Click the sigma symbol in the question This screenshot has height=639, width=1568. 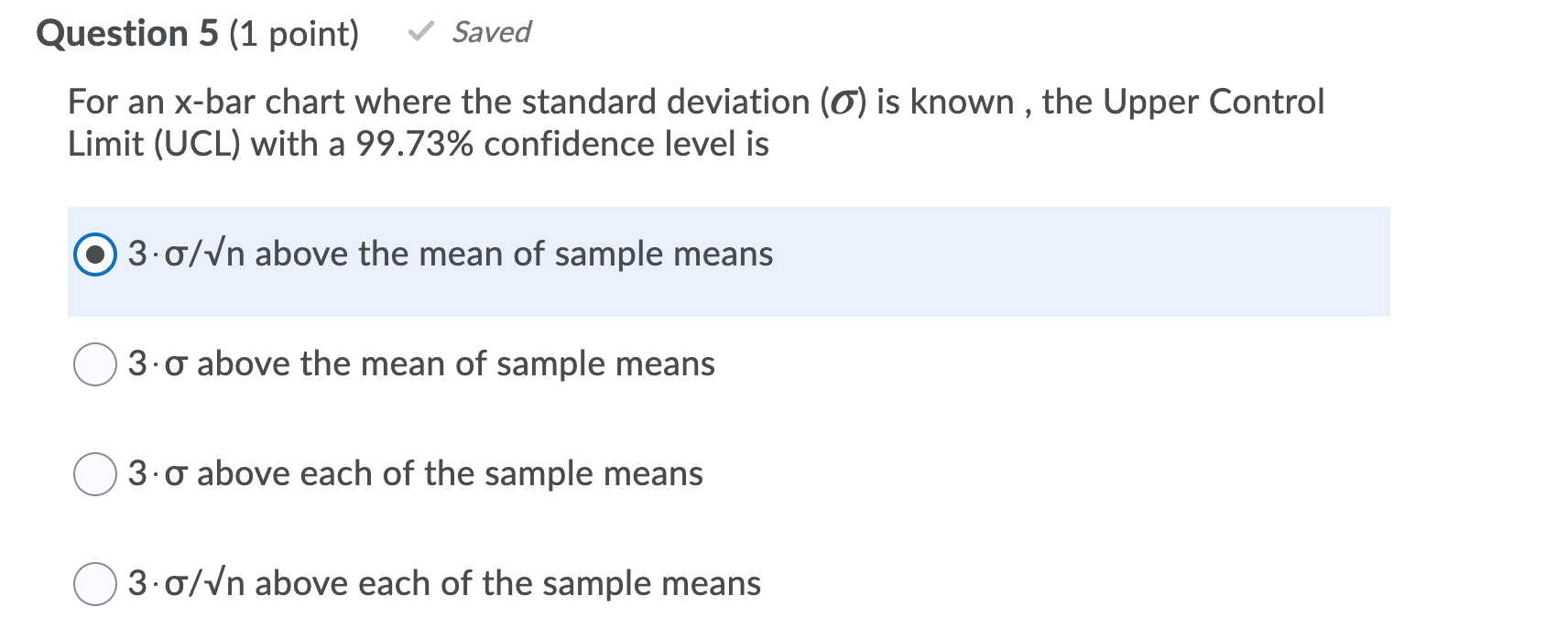(x=843, y=103)
